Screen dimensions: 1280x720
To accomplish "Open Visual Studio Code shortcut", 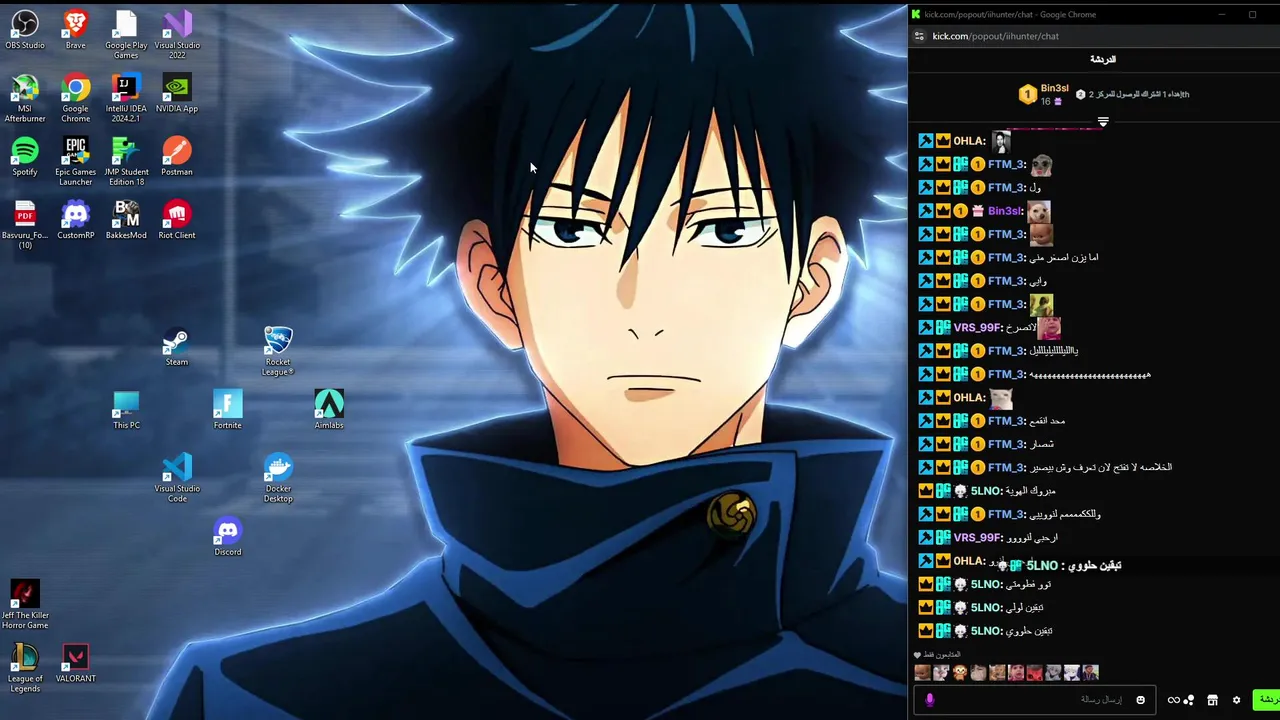I will coord(177,478).
